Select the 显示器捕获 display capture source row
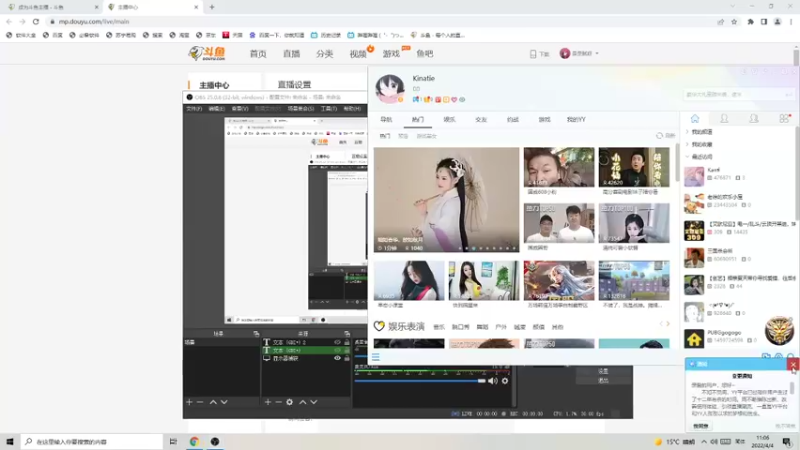 pos(306,358)
